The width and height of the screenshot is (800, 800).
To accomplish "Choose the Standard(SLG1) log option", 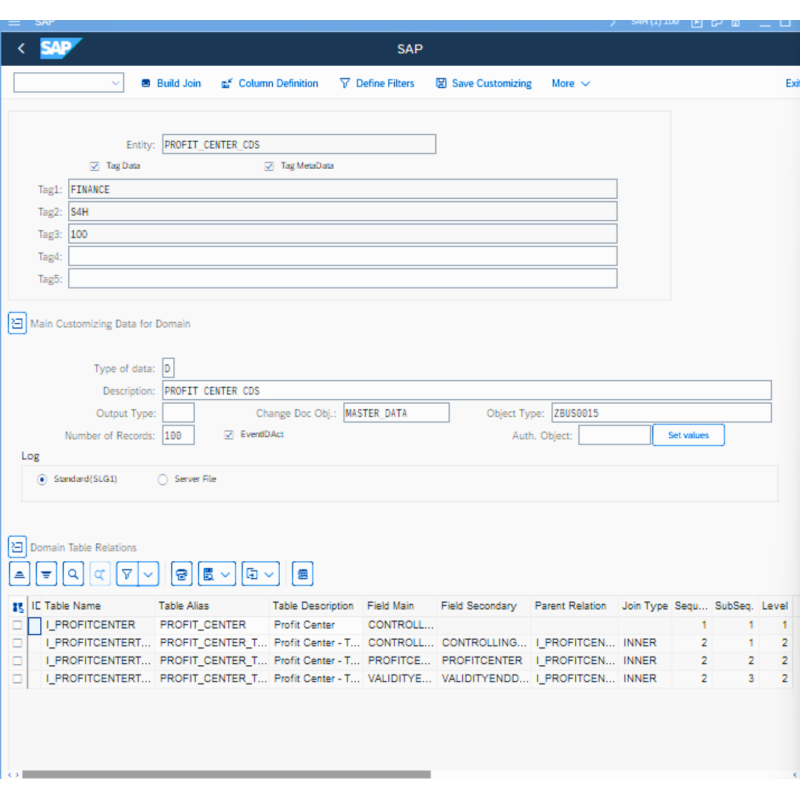I will 41,479.
